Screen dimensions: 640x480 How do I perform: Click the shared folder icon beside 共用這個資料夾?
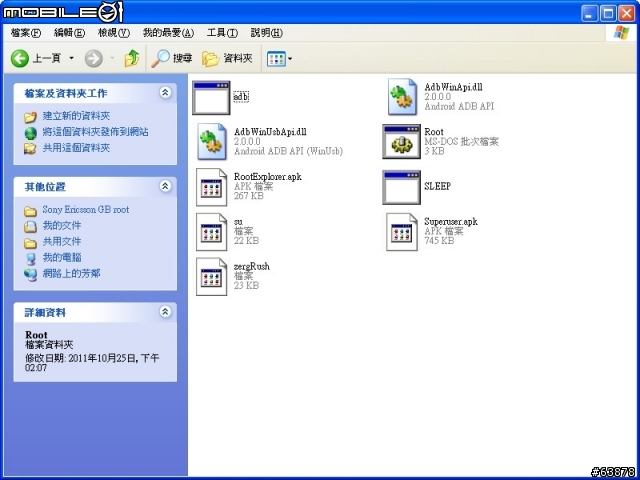(30, 148)
